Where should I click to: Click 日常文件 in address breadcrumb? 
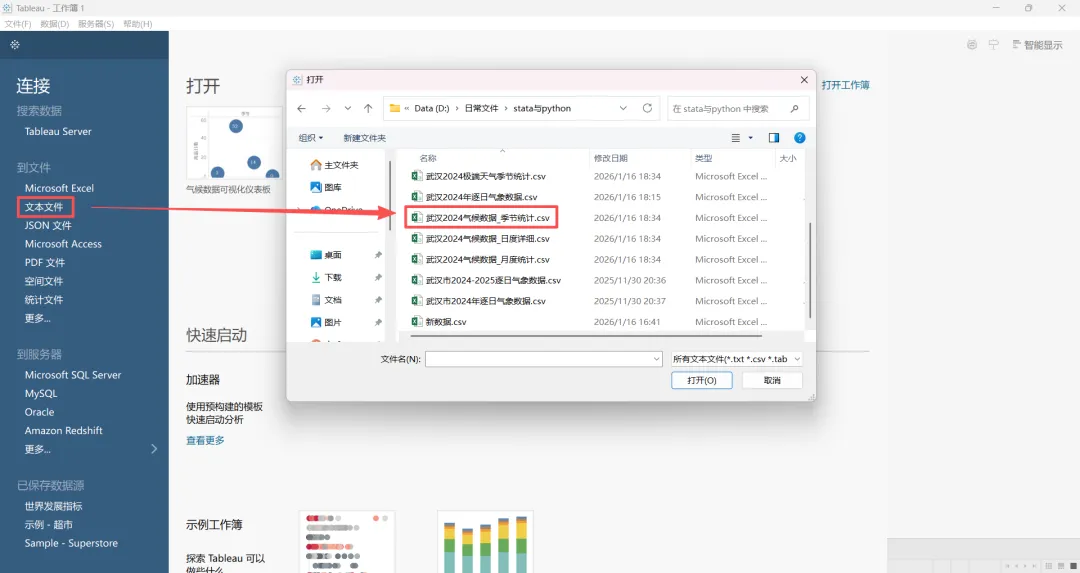click(481, 108)
